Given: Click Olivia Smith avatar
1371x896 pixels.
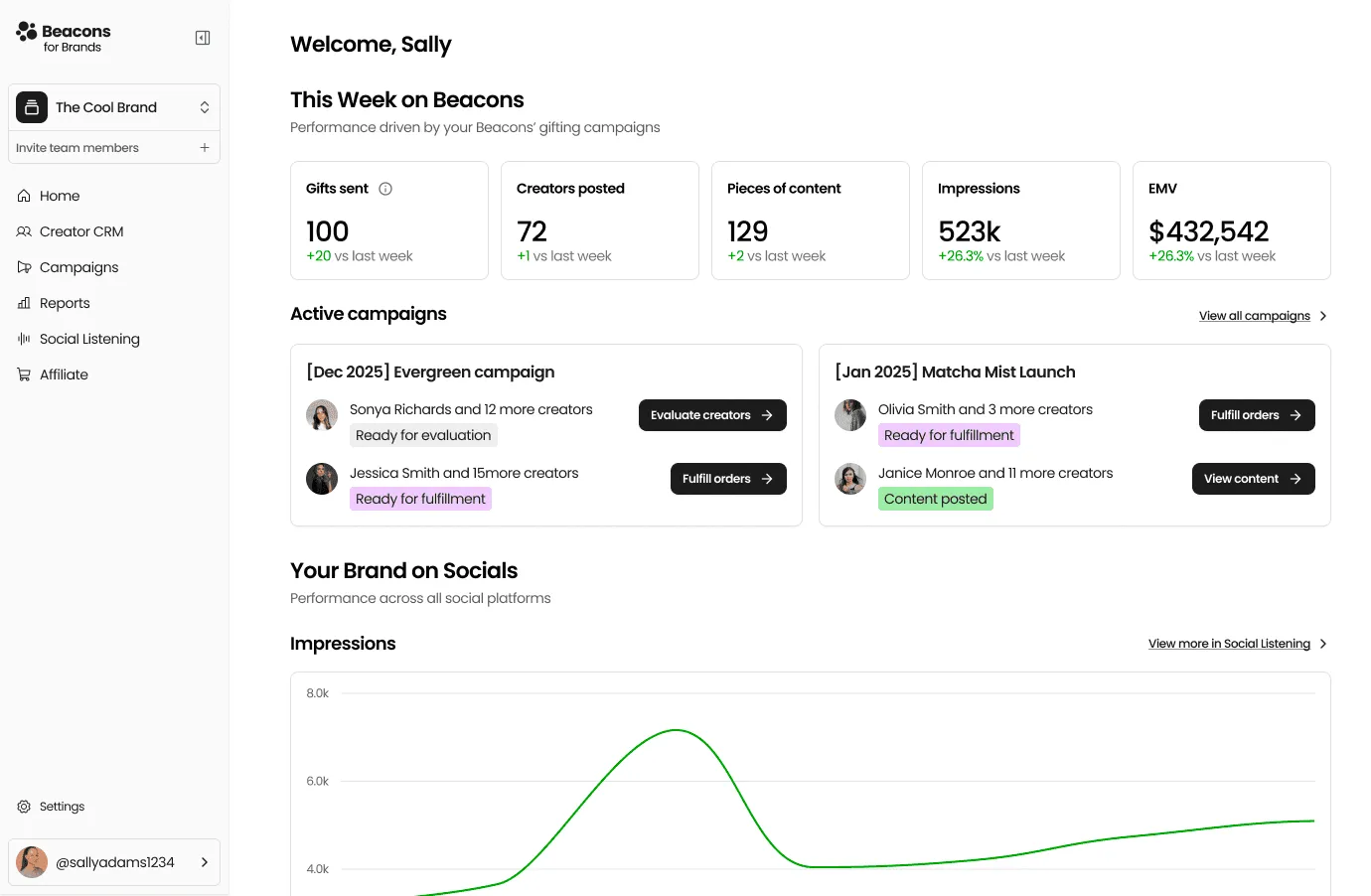Looking at the screenshot, I should [850, 415].
